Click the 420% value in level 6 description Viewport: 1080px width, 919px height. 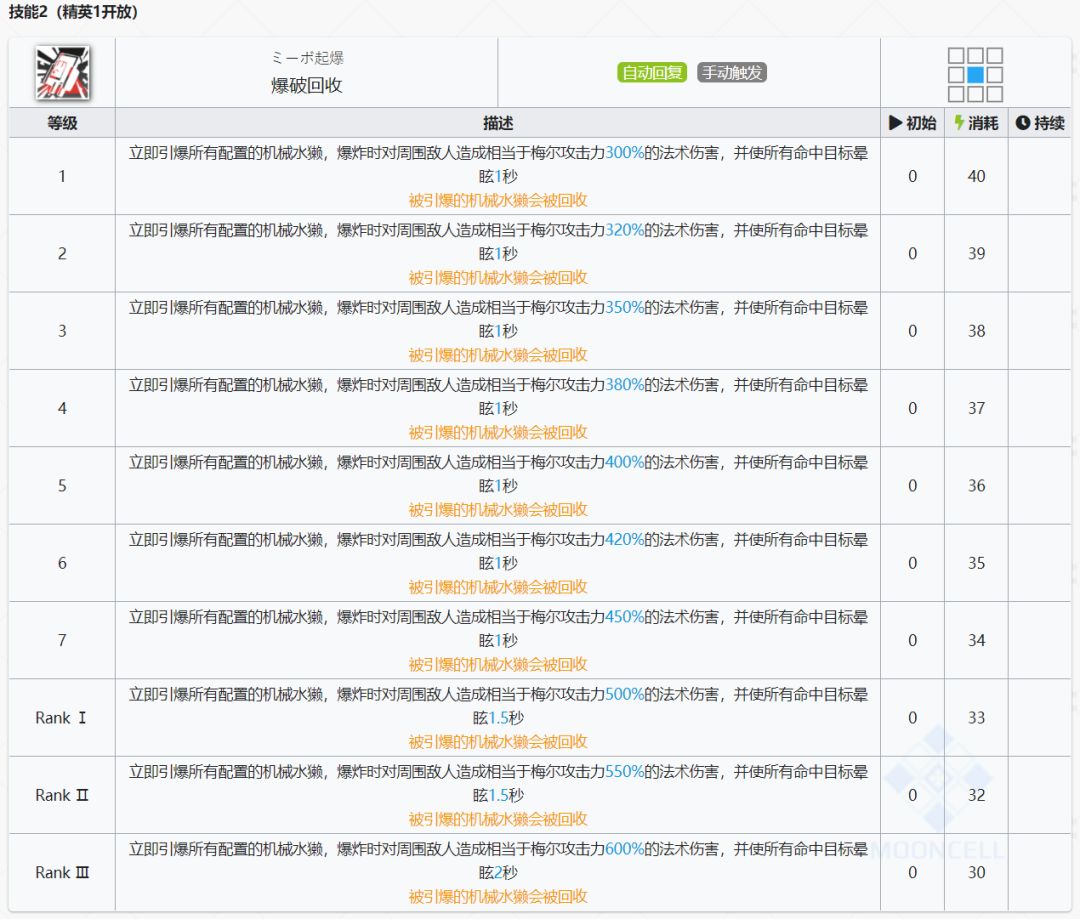[625, 539]
